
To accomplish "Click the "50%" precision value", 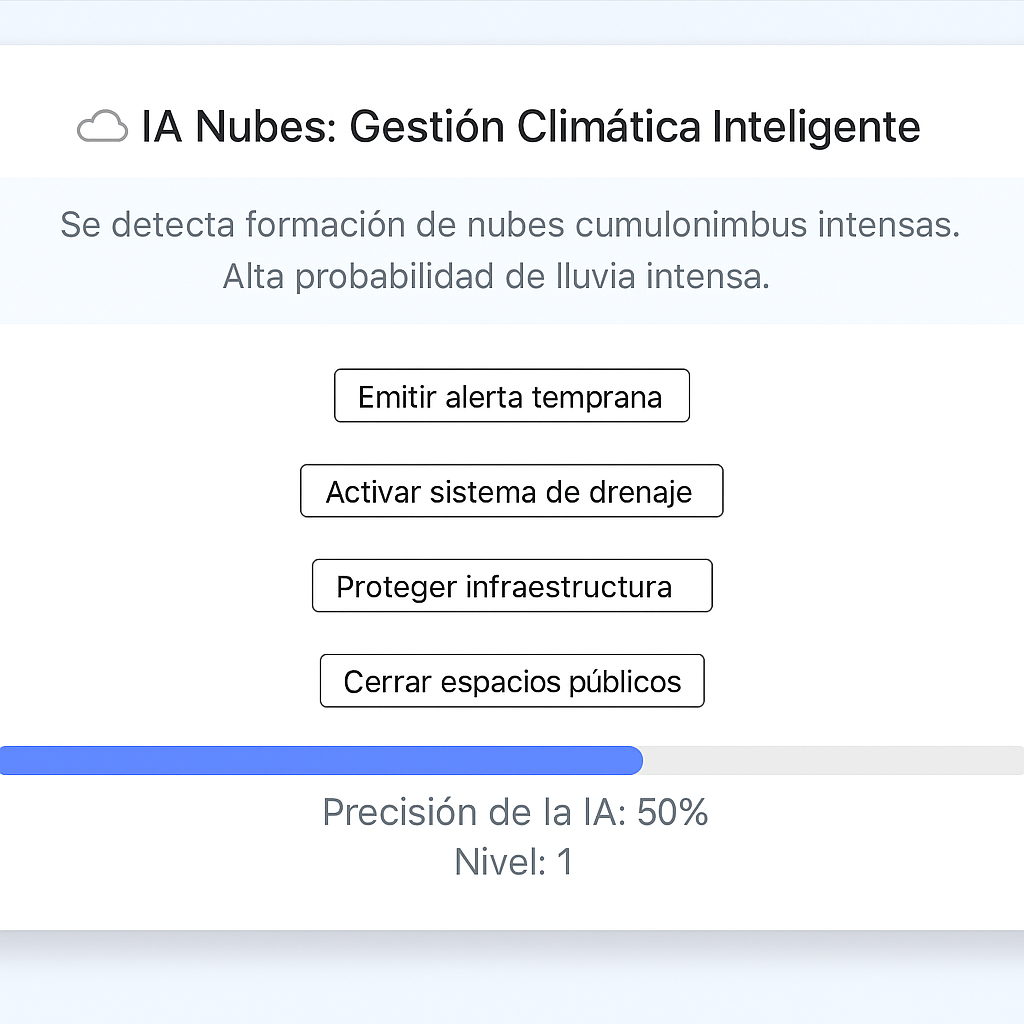I will [x=673, y=812].
